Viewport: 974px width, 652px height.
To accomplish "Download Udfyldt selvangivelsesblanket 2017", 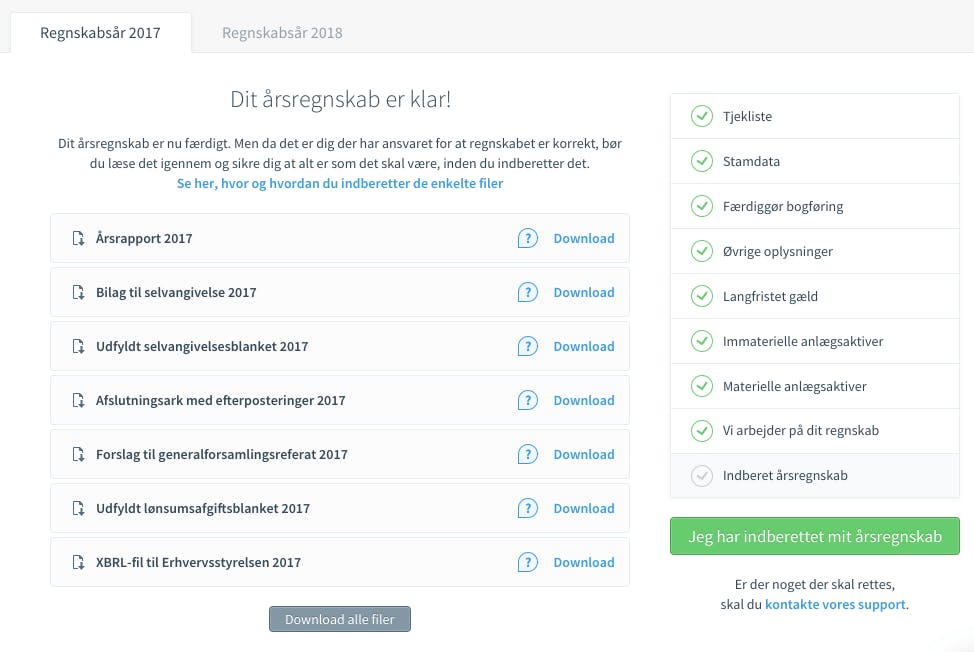I will pos(584,346).
